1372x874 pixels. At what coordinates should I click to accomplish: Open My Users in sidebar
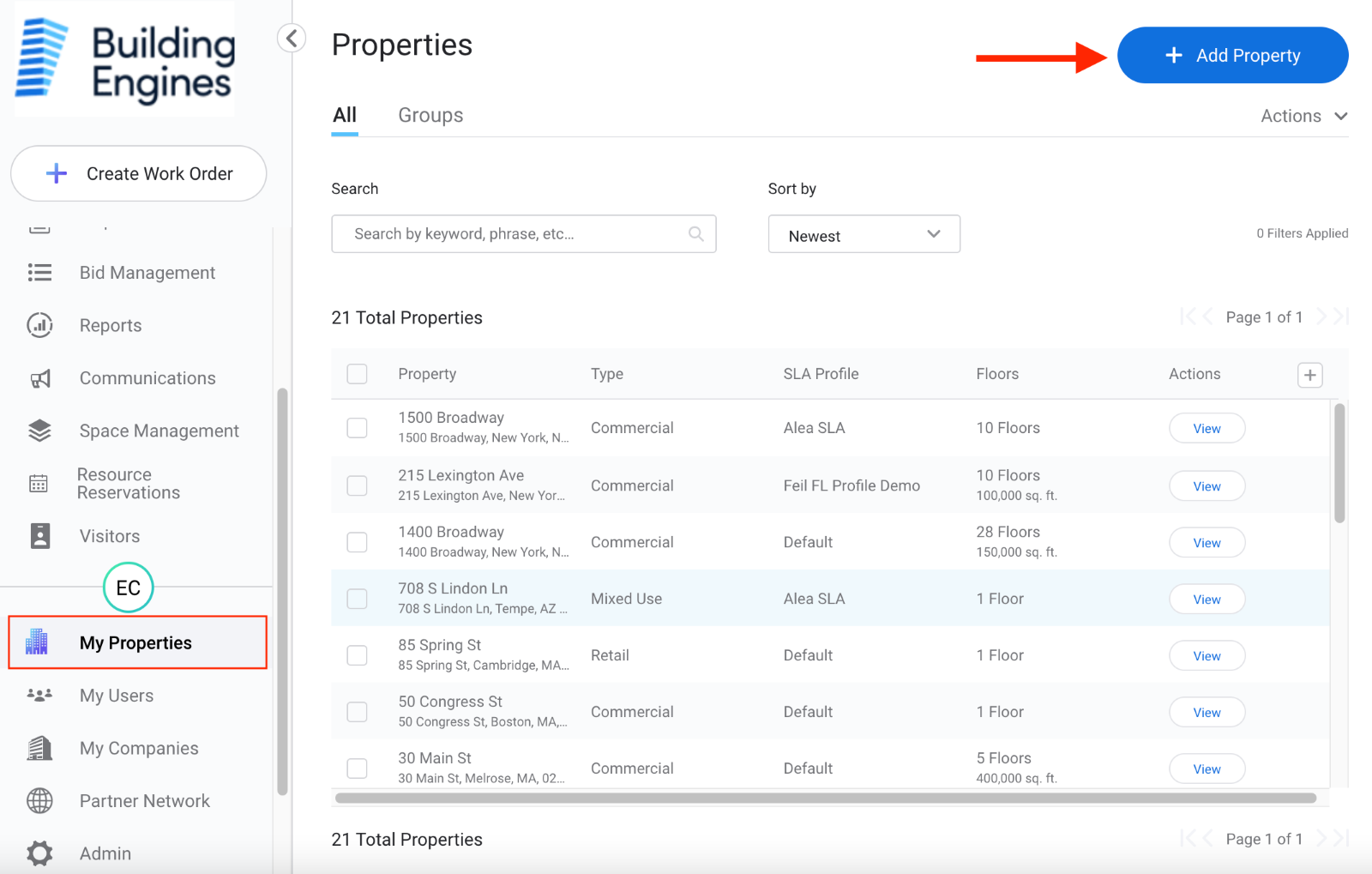(117, 696)
